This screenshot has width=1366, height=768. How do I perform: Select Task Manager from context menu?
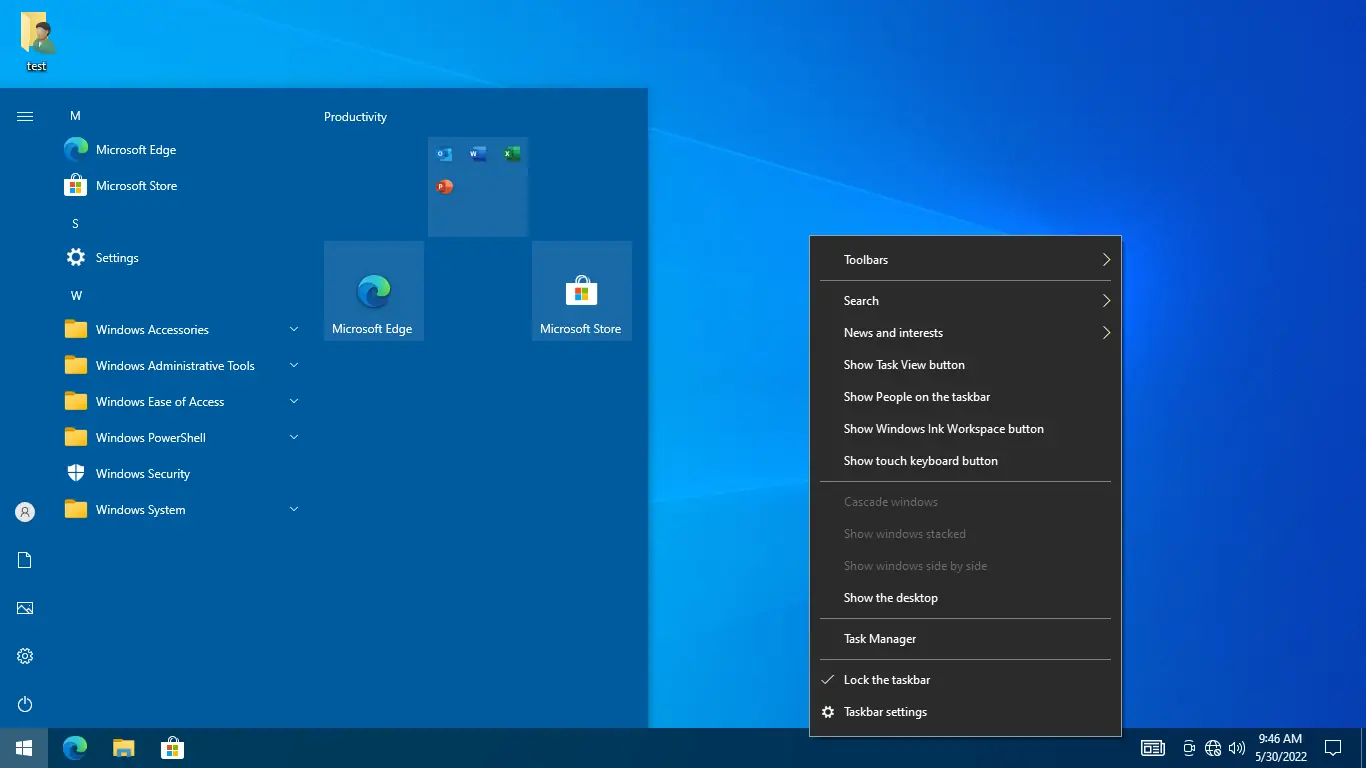880,639
